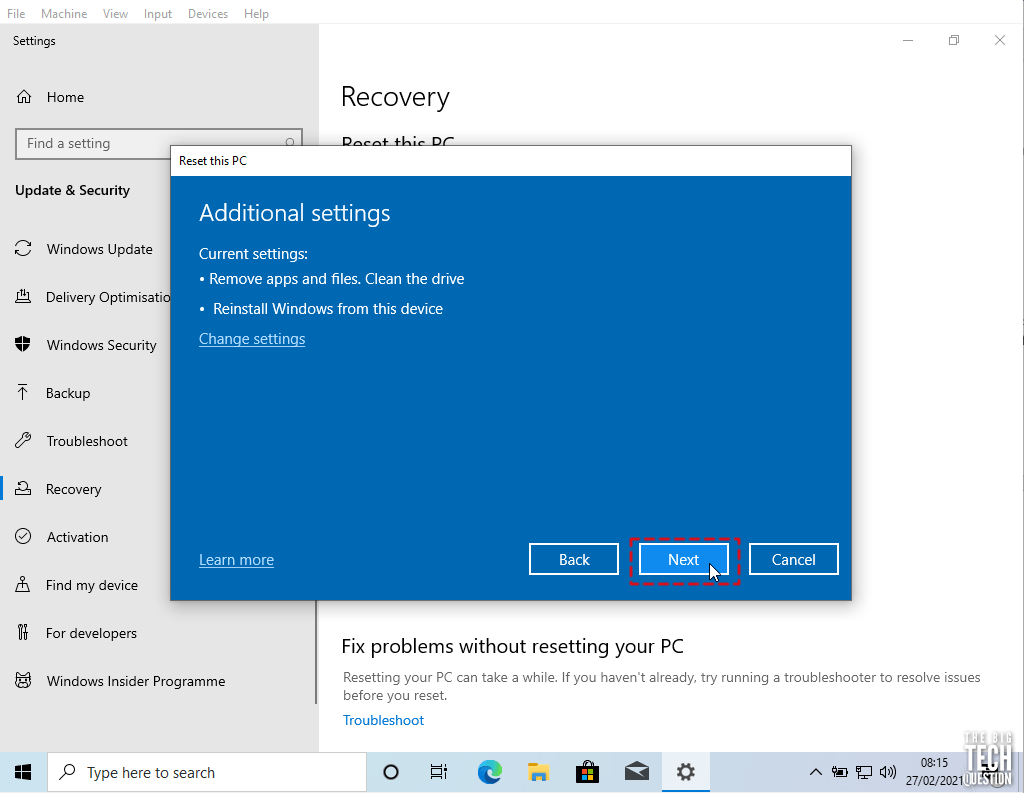Open File Explorer from the taskbar

coord(538,772)
